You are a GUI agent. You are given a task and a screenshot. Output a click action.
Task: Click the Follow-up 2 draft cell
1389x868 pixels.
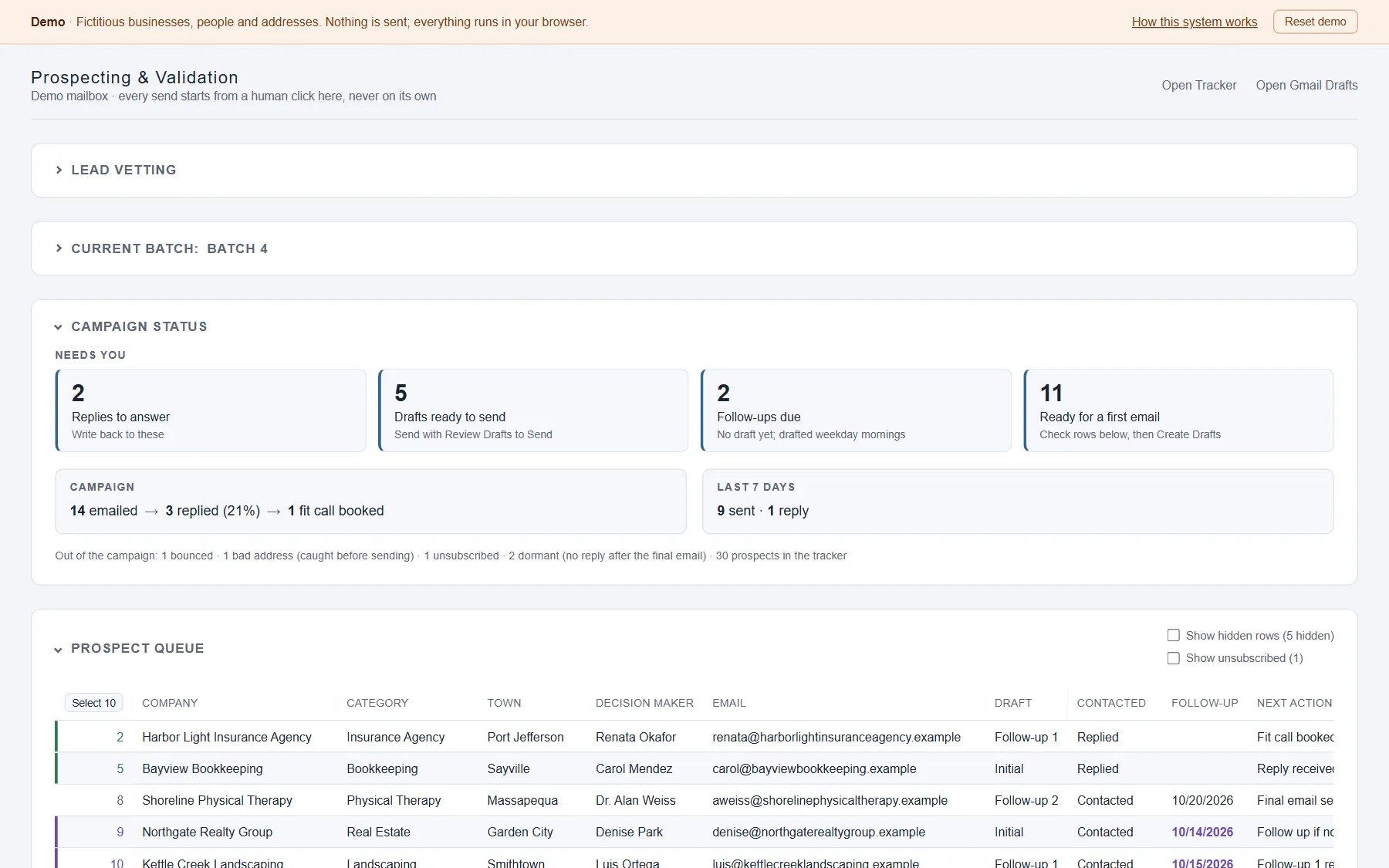point(1026,800)
